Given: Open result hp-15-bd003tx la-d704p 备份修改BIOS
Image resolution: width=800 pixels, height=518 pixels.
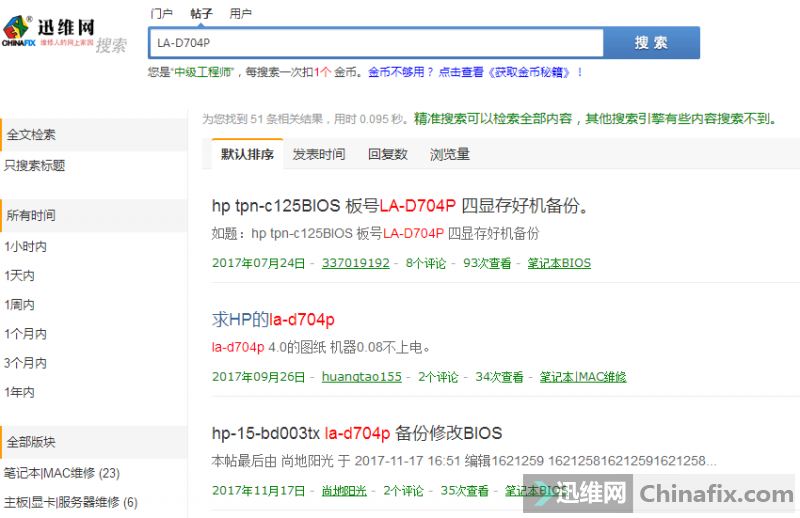Looking at the screenshot, I should tap(357, 433).
